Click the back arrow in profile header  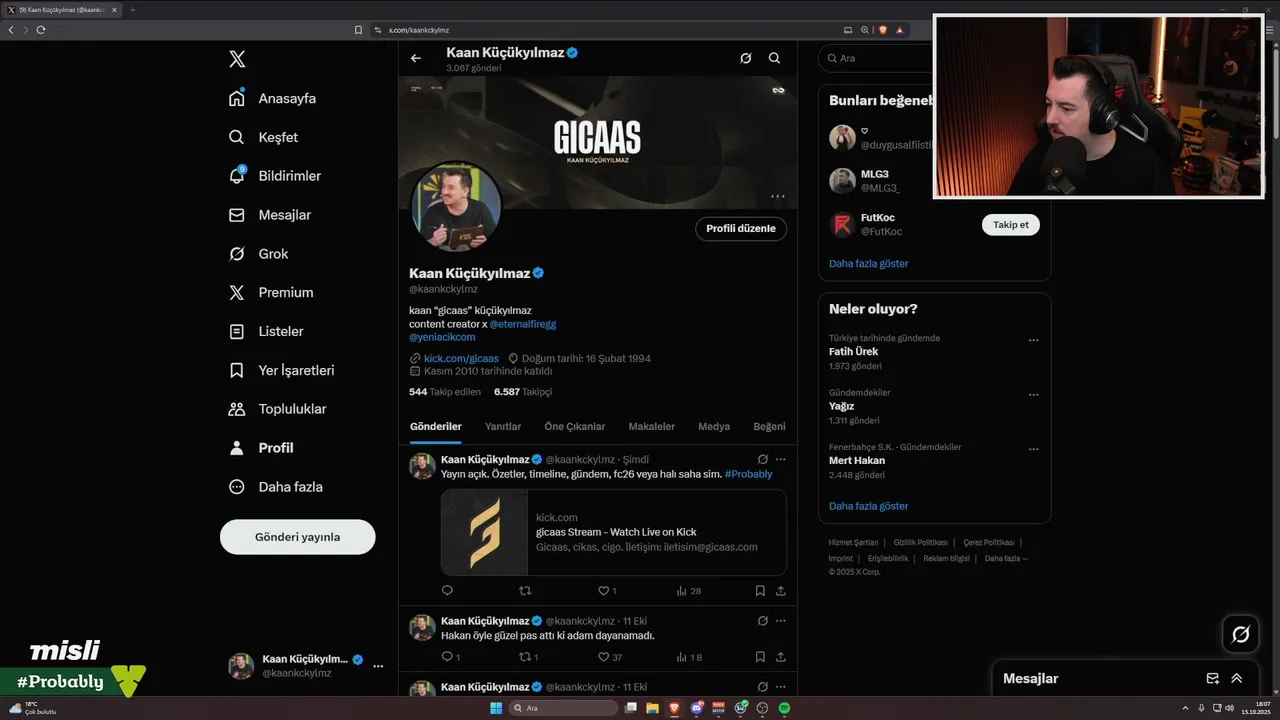(x=416, y=58)
